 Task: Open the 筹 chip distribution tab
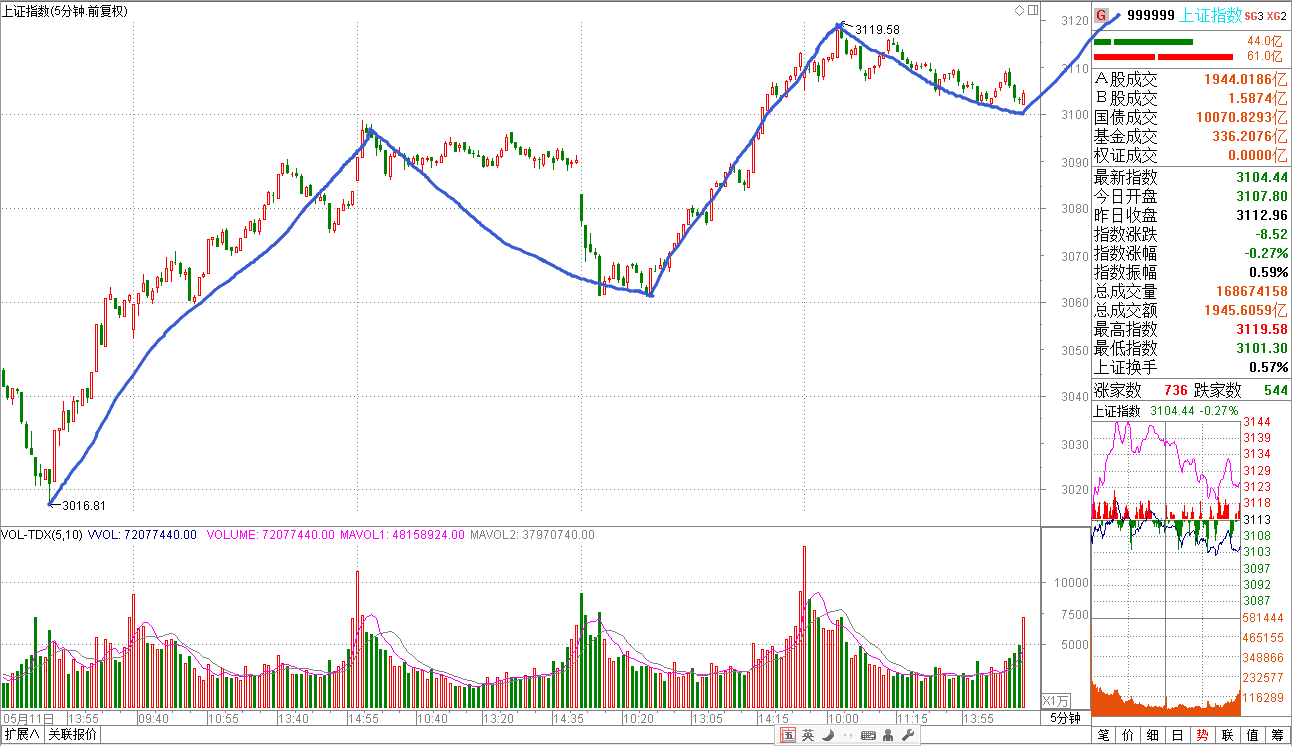[x=1277, y=735]
